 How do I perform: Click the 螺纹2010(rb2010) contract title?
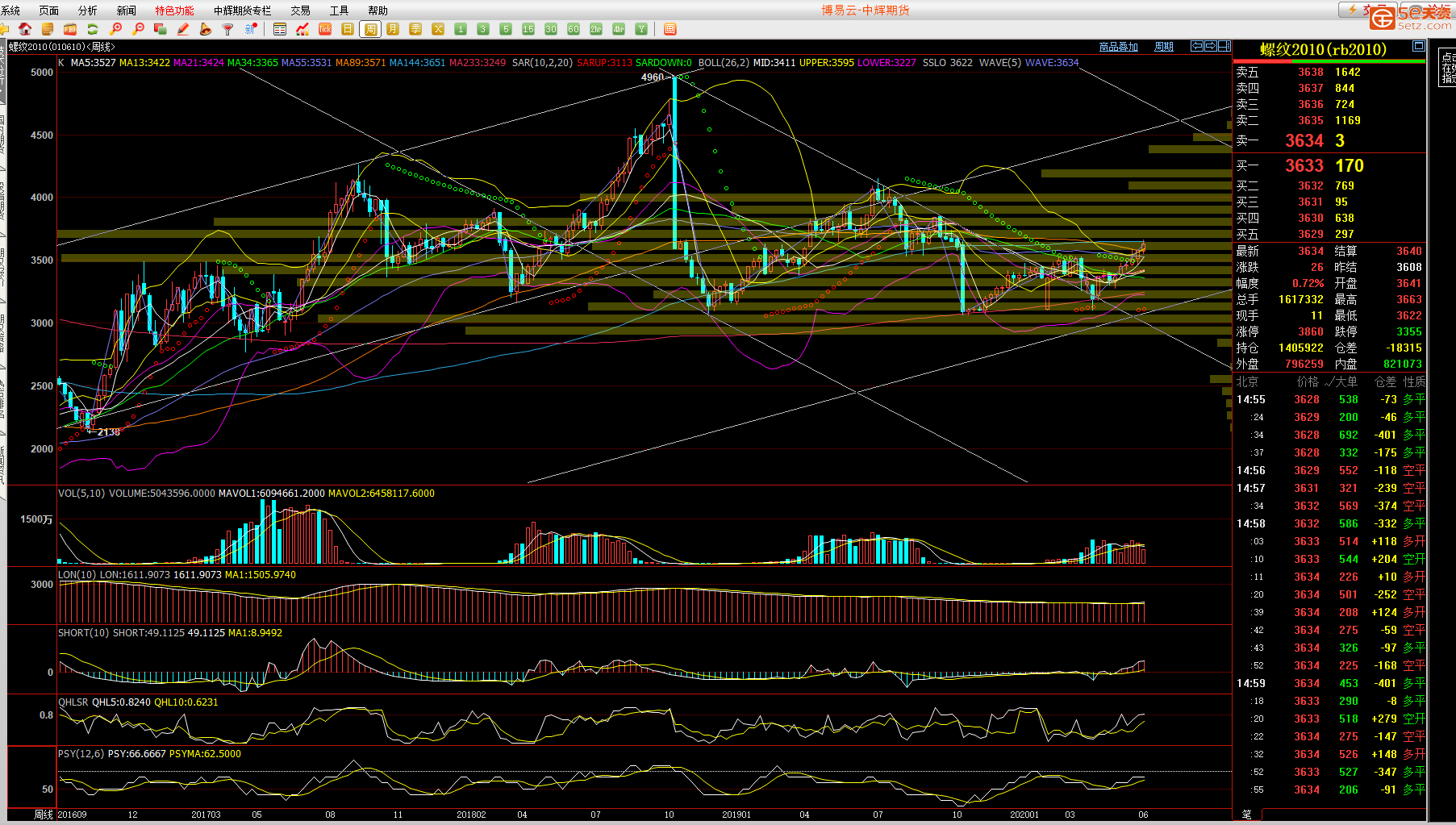[1323, 49]
